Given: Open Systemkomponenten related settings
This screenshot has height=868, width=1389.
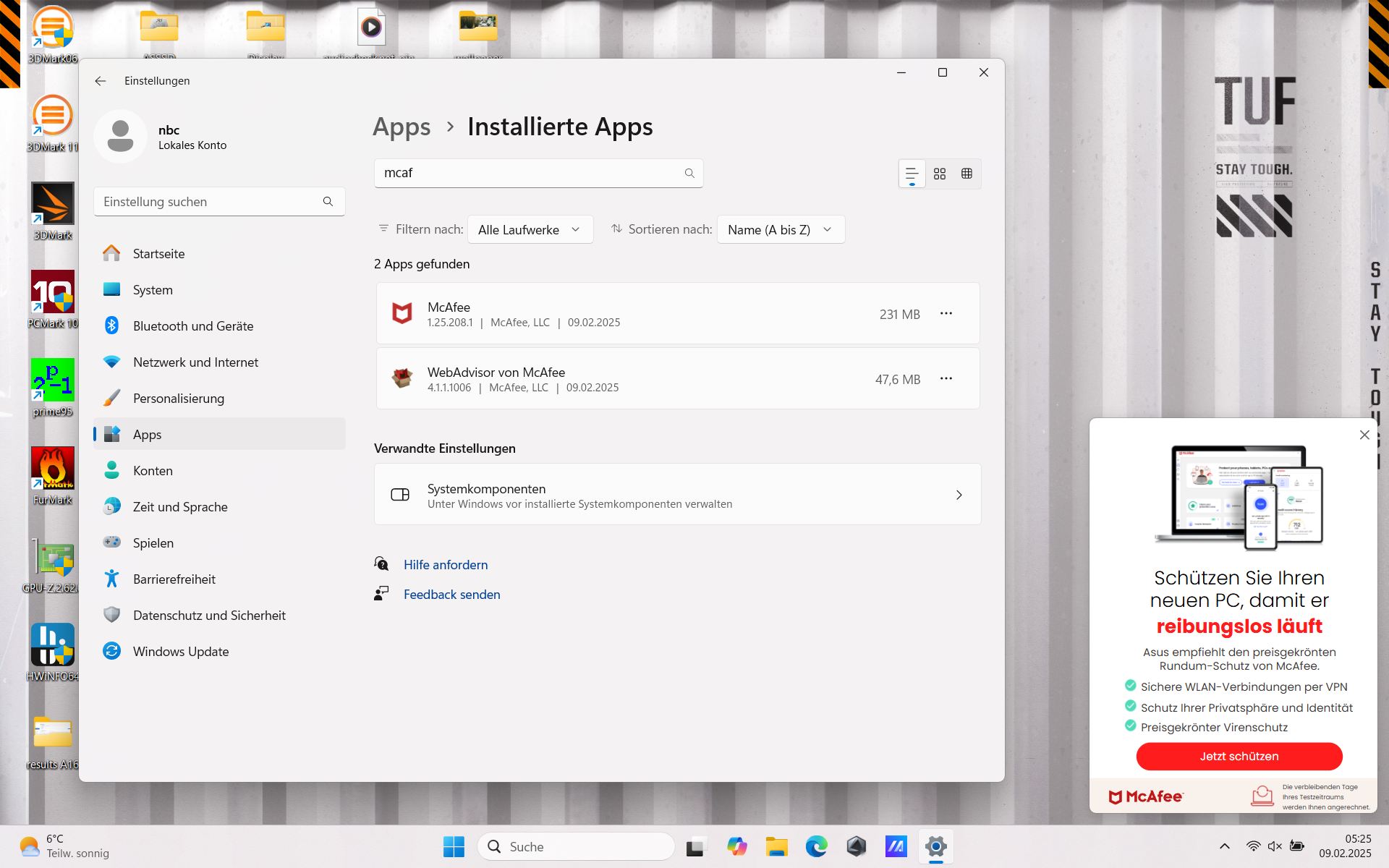Looking at the screenshot, I should pos(677,495).
